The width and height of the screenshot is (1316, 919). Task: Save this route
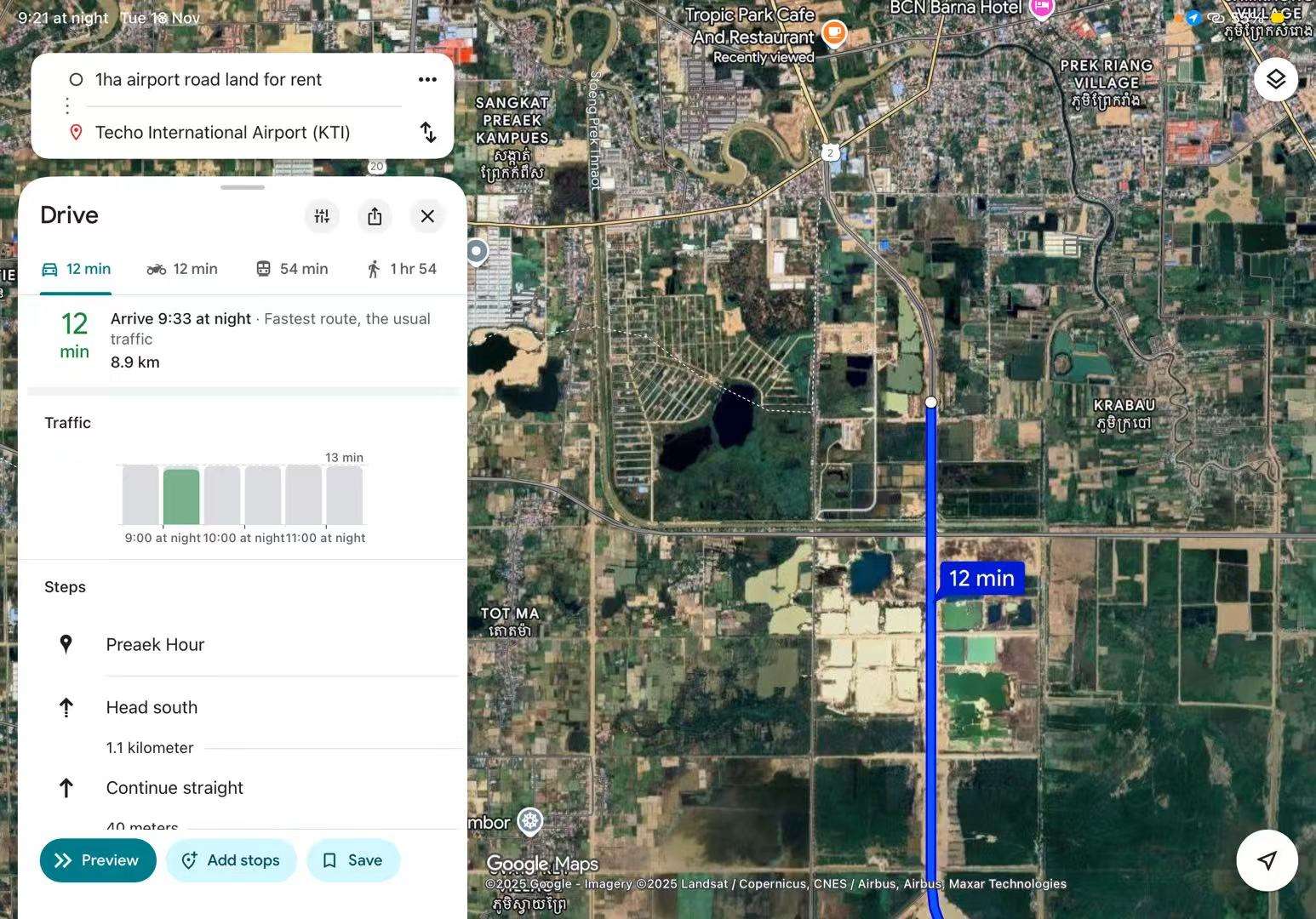[x=353, y=860]
